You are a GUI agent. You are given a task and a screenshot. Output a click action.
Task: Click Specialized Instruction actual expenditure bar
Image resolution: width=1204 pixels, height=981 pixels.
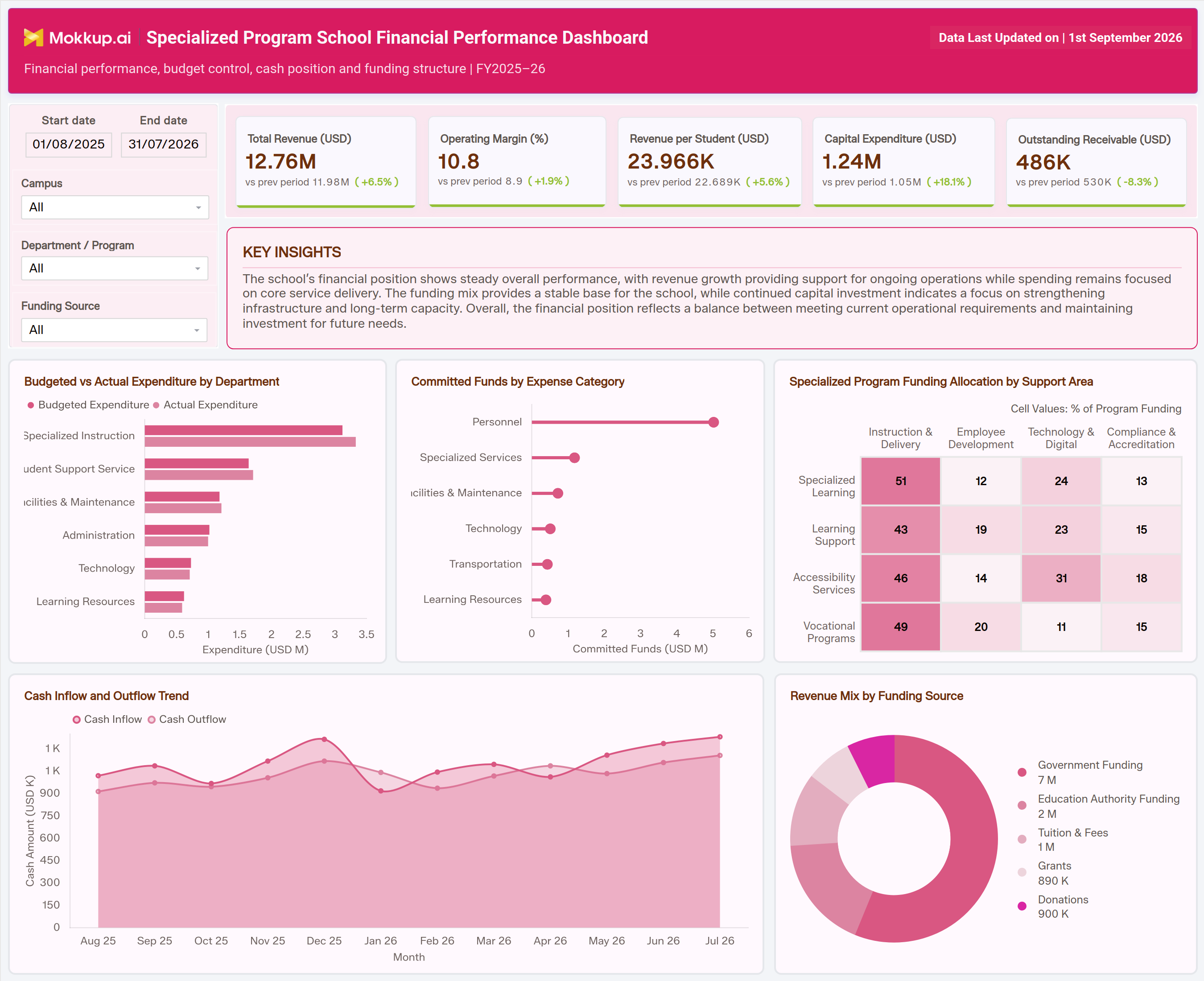tap(250, 442)
